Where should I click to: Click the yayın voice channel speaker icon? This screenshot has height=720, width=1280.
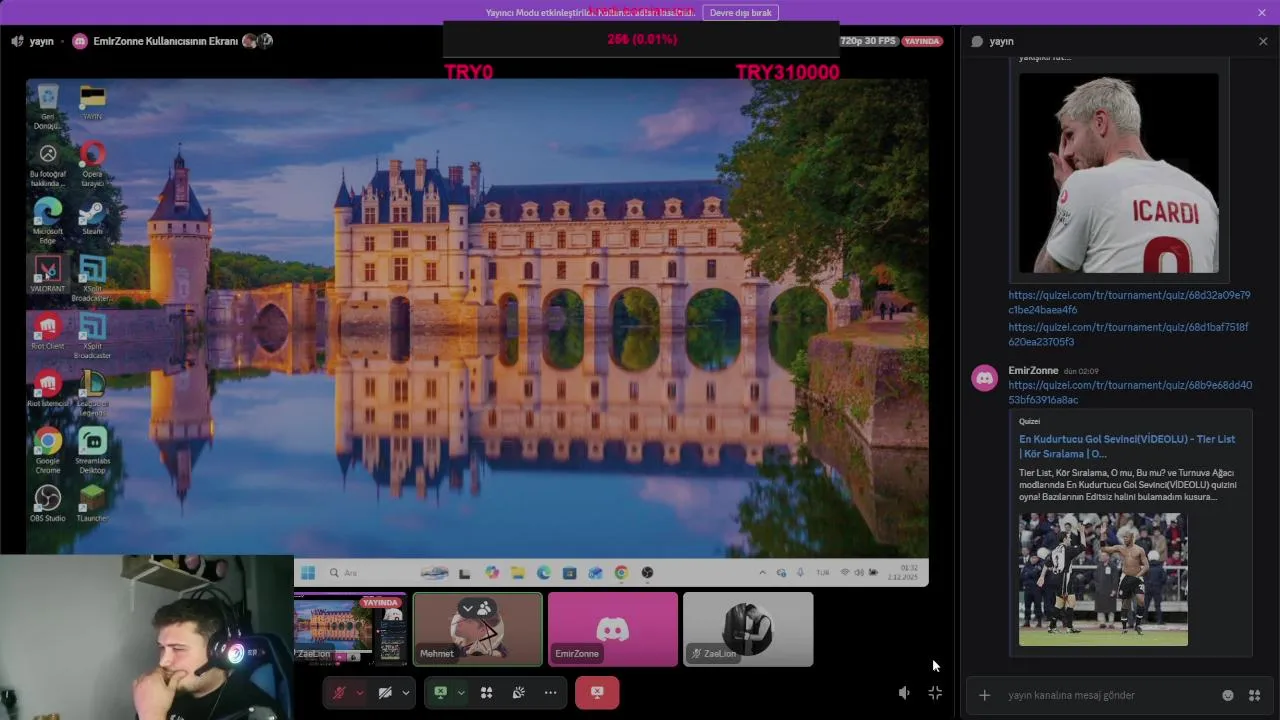[17, 41]
